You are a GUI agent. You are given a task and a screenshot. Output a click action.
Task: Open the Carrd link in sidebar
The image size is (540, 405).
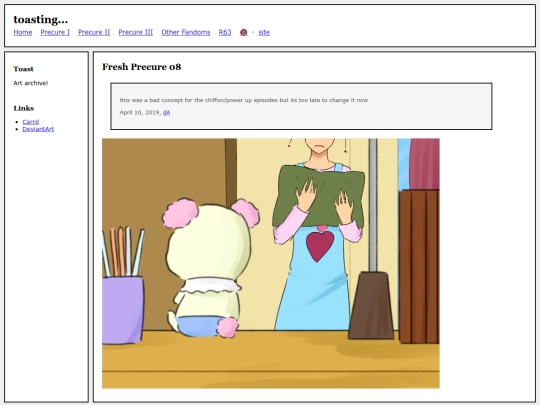point(31,122)
